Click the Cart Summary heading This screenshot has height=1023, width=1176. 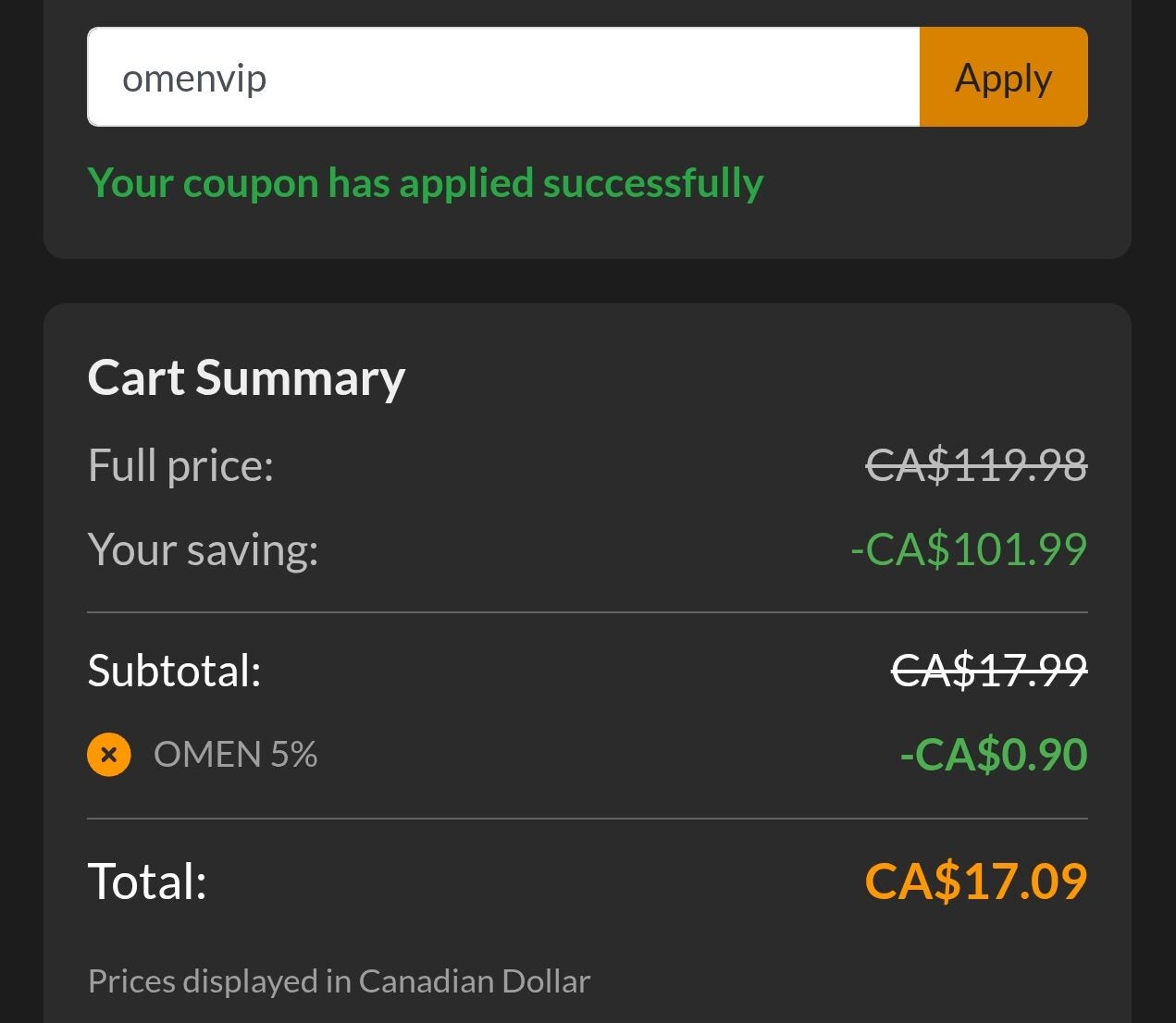tap(246, 376)
